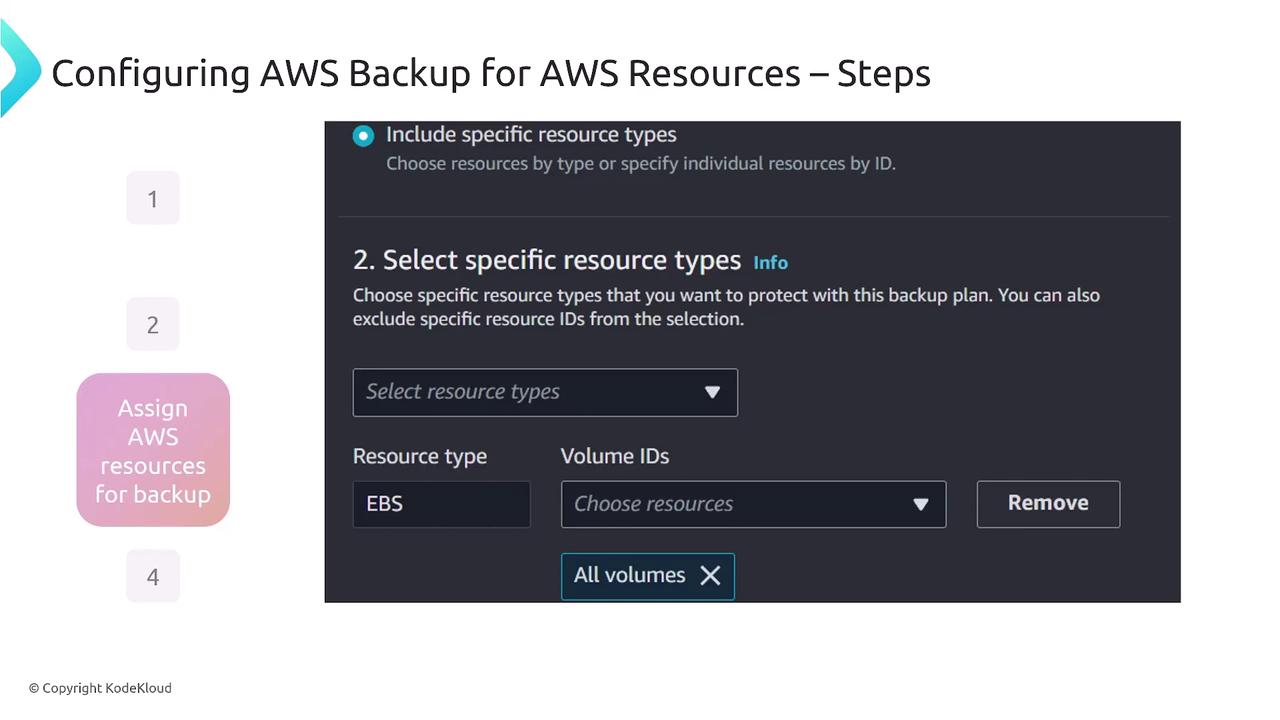Open the 'Select resource types' dropdown
Viewport: 1280px width, 720px height.
pyautogui.click(x=530, y=392)
